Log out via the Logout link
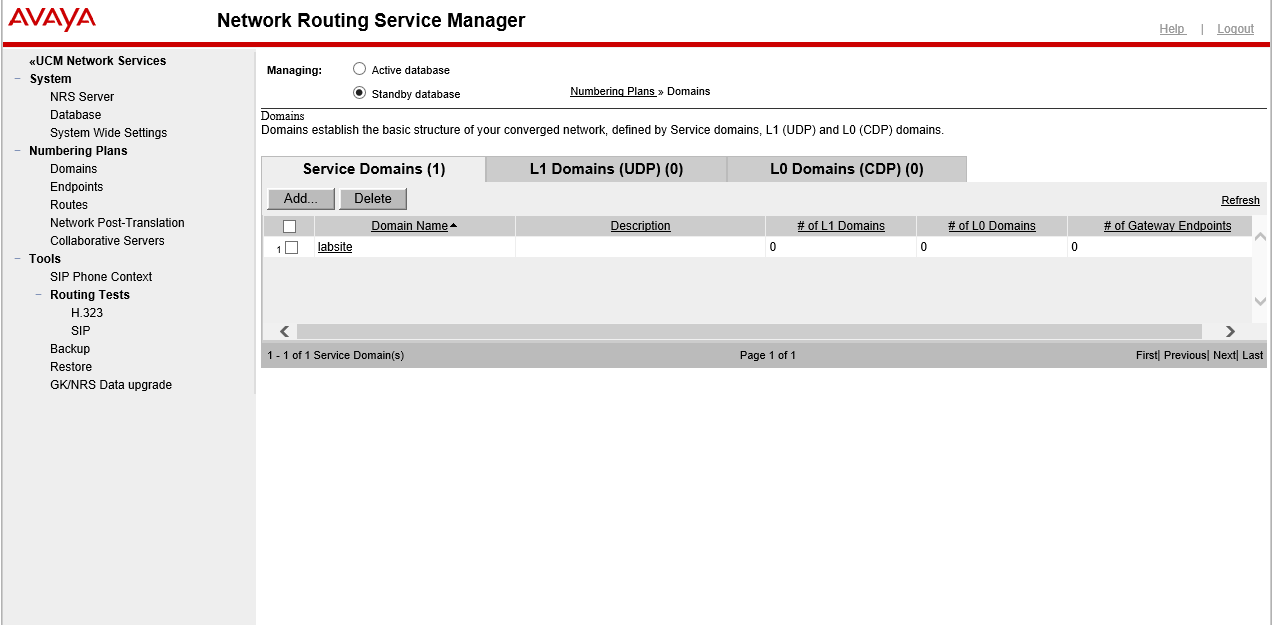 1235,29
